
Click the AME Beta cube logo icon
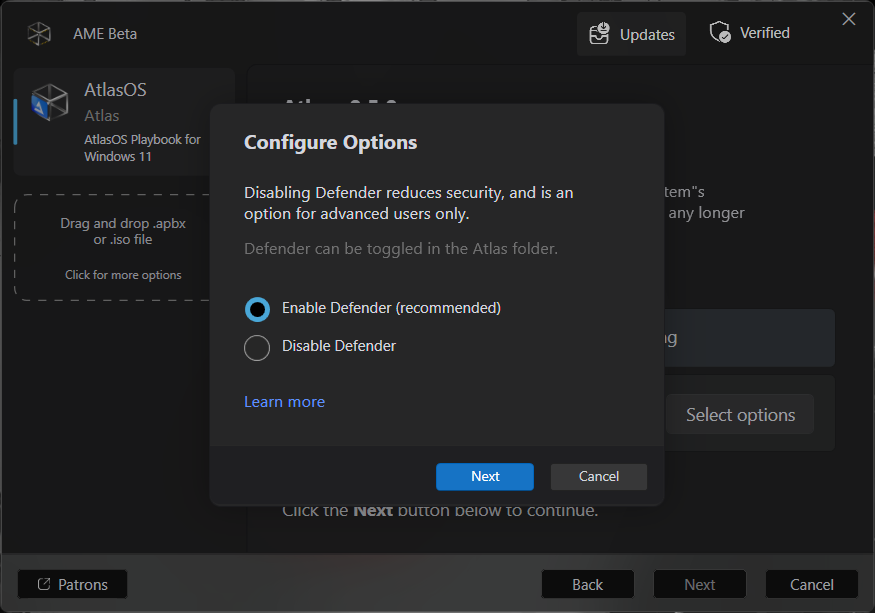pyautogui.click(x=39, y=34)
